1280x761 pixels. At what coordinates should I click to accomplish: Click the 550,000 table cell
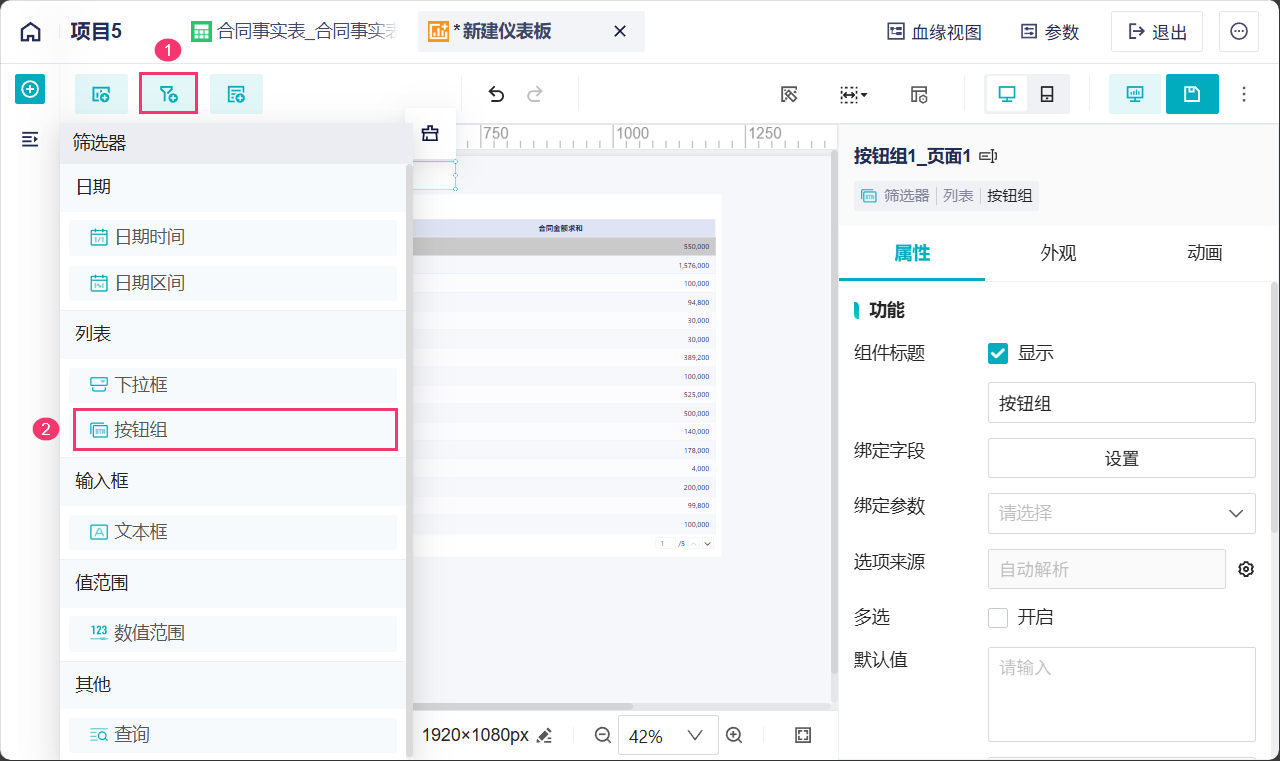pyautogui.click(x=696, y=246)
